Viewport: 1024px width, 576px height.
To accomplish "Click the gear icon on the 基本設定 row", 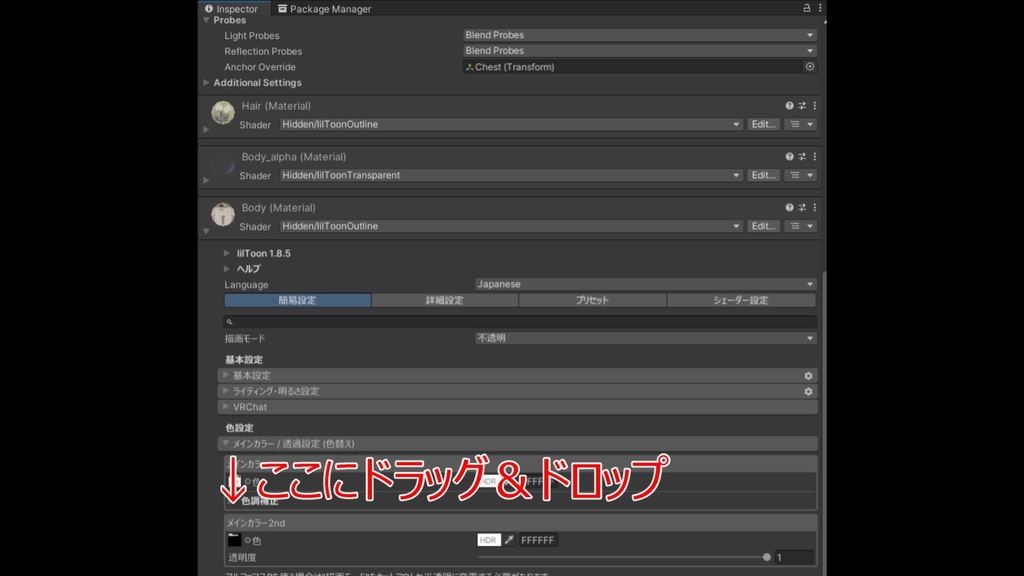I will 807,375.
